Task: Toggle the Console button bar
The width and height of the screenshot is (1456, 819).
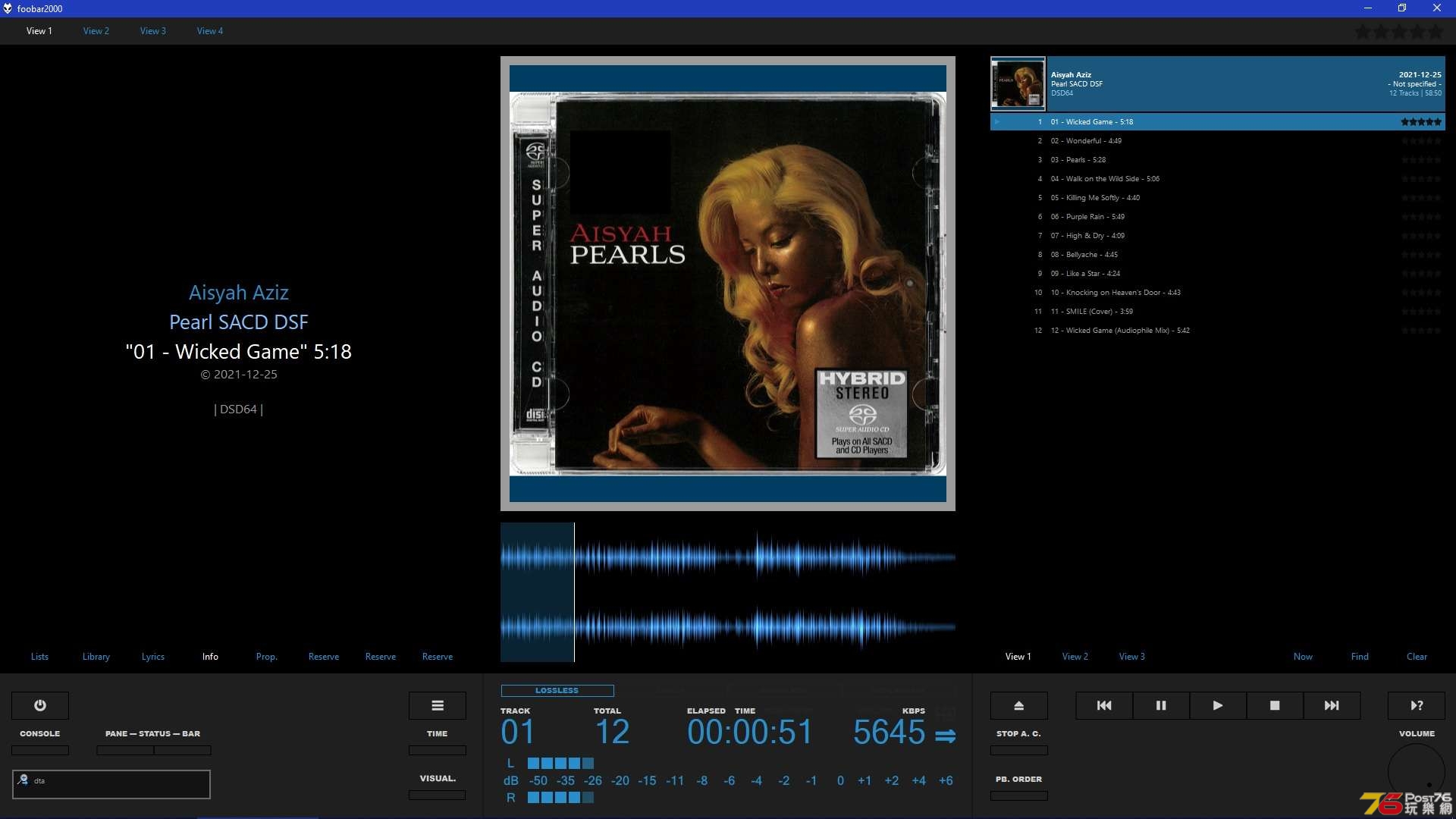Action: [x=40, y=750]
